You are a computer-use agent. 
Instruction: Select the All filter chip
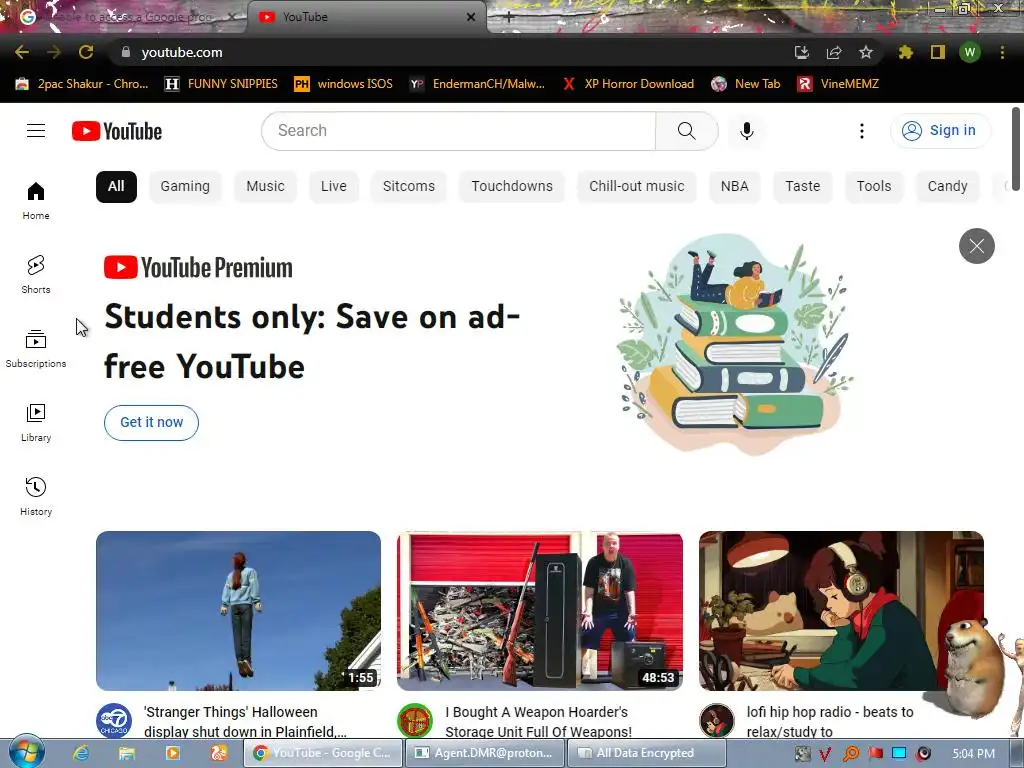pos(116,186)
